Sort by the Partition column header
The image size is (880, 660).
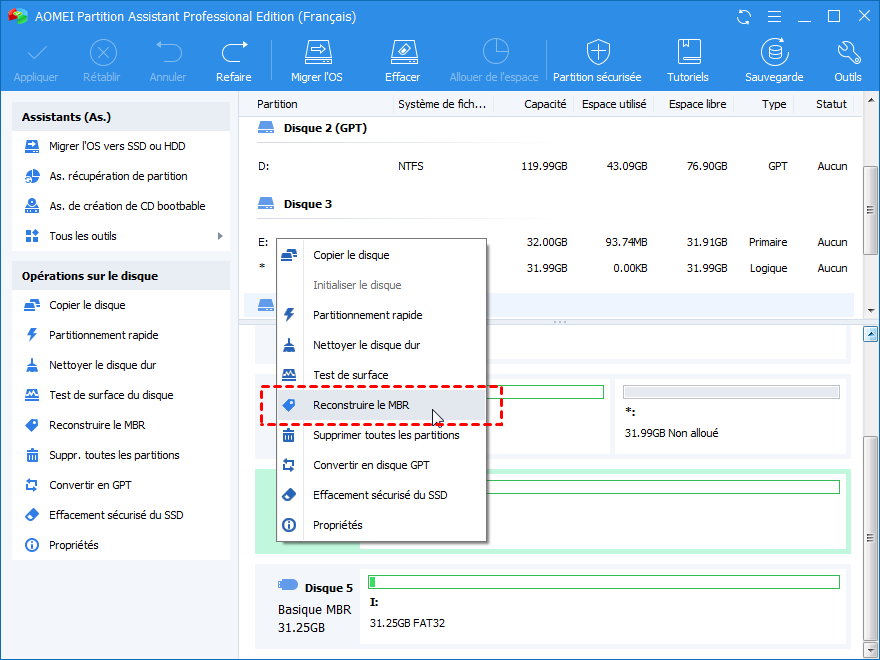(277, 104)
